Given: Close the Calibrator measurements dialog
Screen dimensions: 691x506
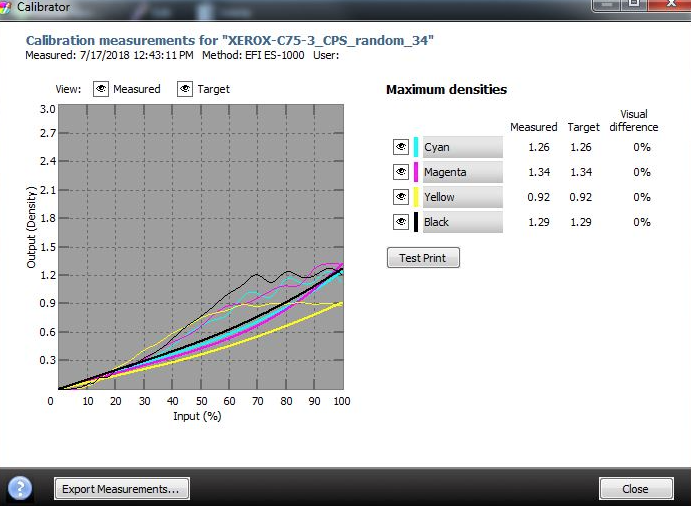Looking at the screenshot, I should pos(636,489).
